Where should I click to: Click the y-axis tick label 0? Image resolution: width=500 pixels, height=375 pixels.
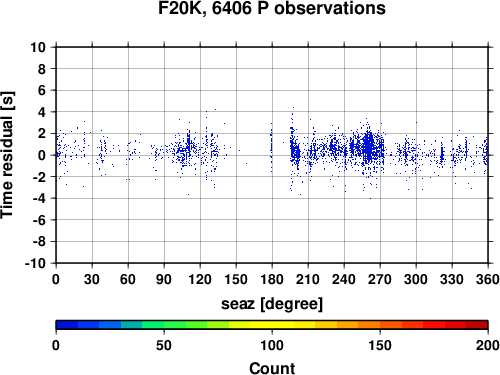(41, 155)
